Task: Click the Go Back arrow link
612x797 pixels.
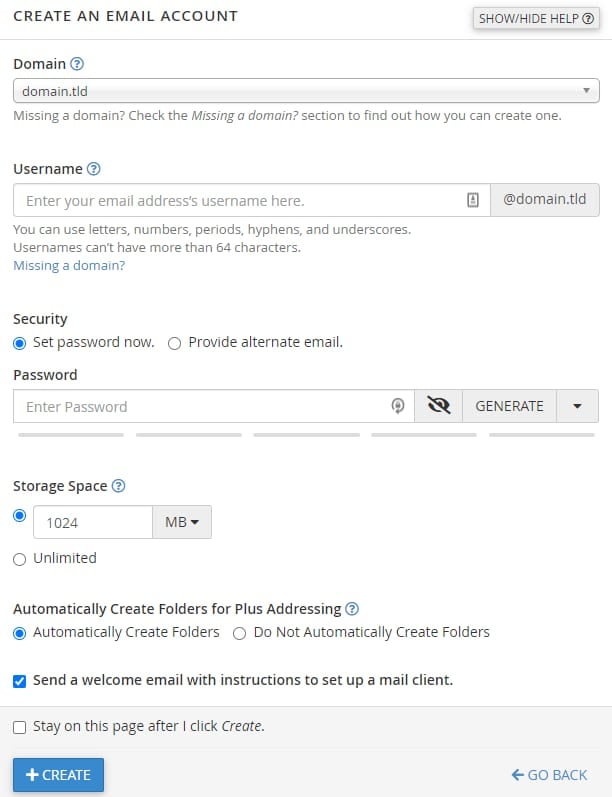Action: click(549, 775)
